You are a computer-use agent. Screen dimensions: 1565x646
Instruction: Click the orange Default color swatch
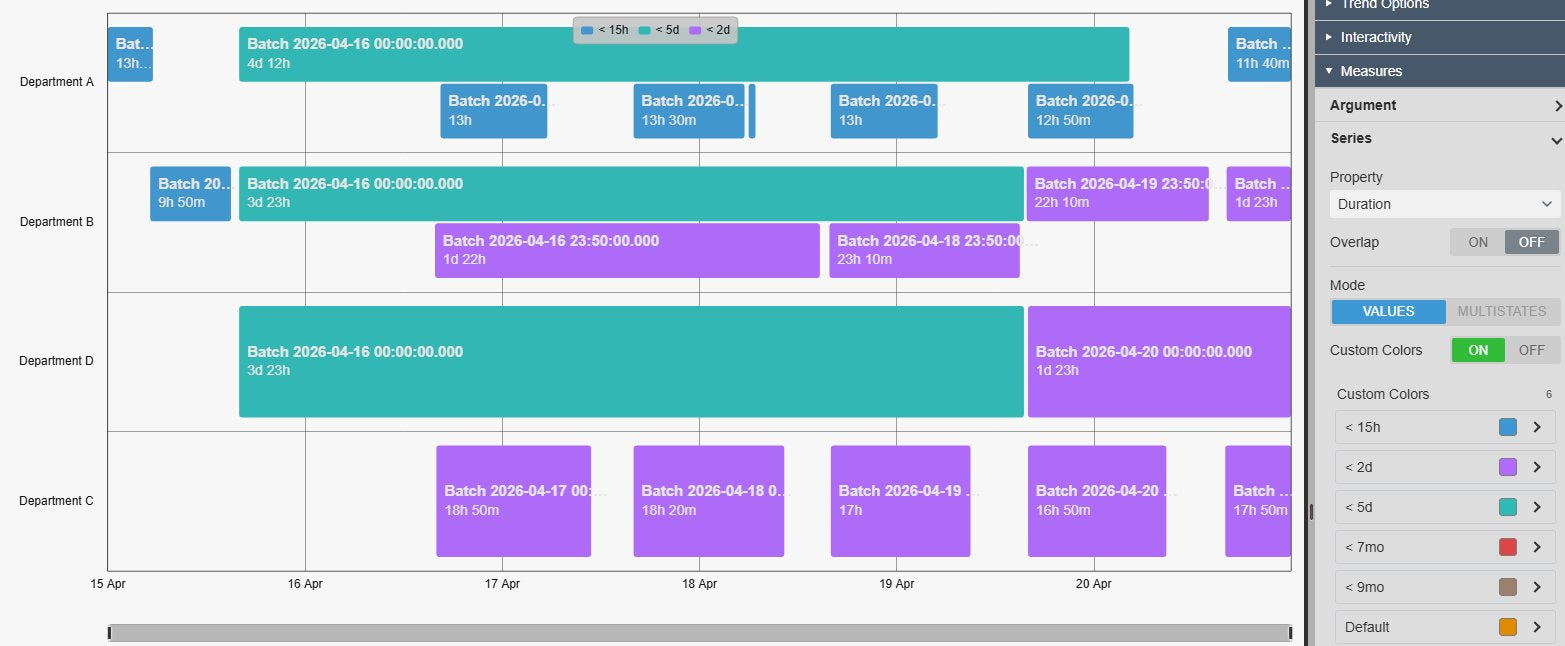pyautogui.click(x=1508, y=627)
